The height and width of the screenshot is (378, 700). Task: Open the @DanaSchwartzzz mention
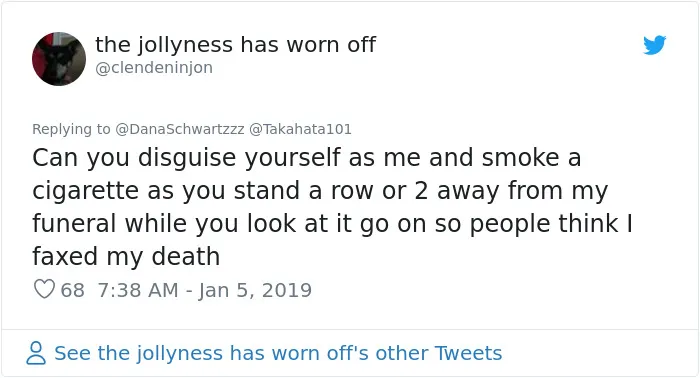[179, 129]
